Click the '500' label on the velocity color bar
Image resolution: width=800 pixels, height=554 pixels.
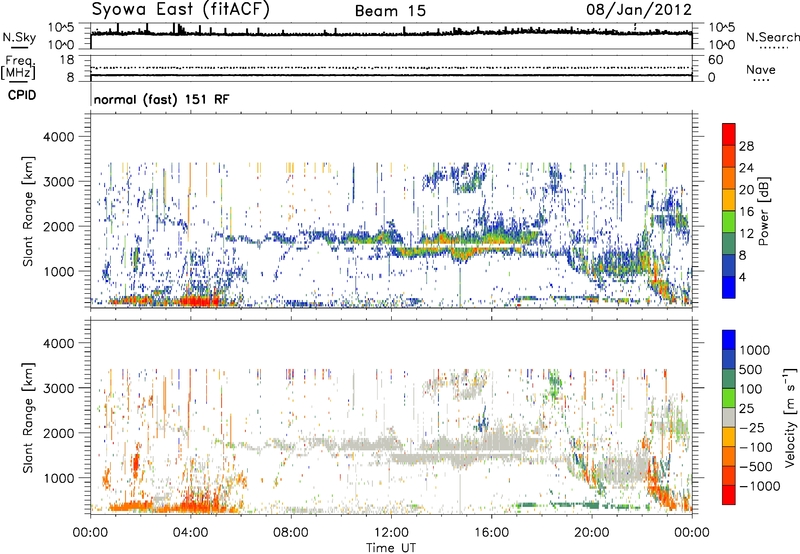click(751, 369)
